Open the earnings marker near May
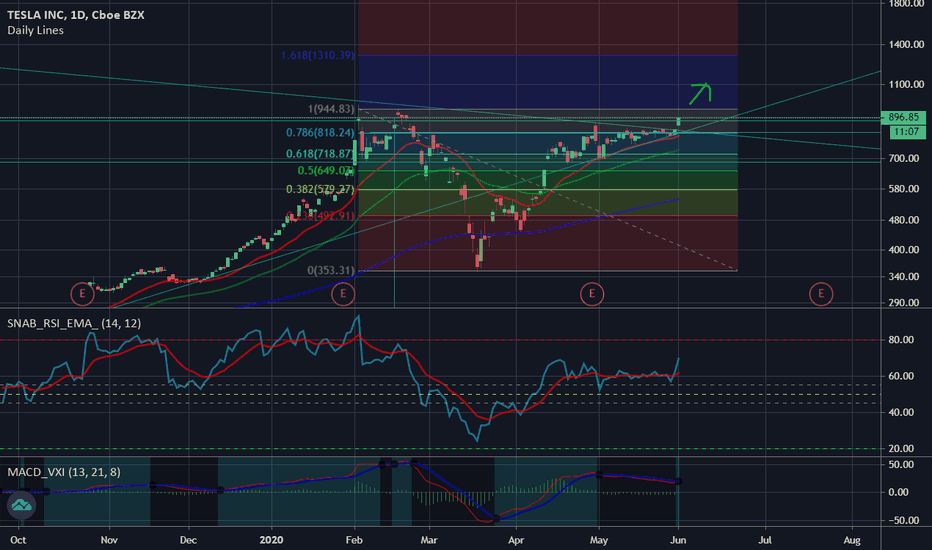The height and width of the screenshot is (550, 932). click(592, 294)
